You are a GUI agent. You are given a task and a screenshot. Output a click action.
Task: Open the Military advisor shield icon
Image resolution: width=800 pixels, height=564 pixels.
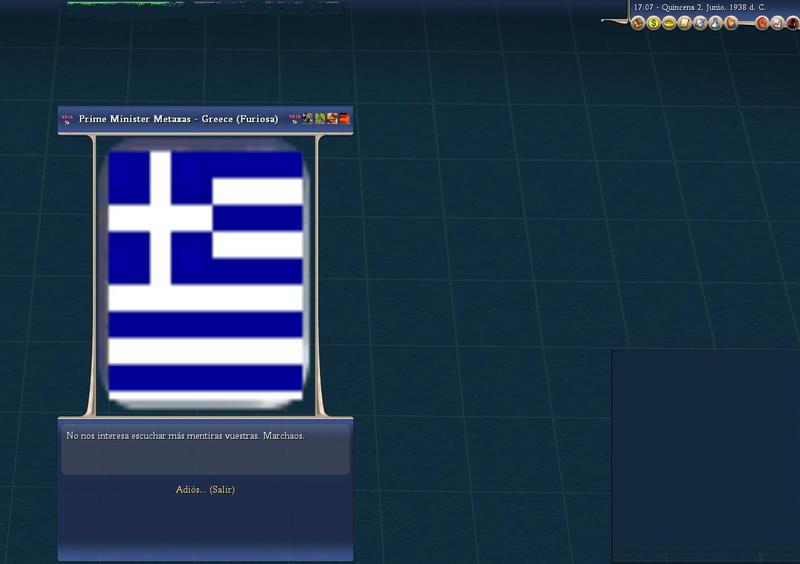700,23
